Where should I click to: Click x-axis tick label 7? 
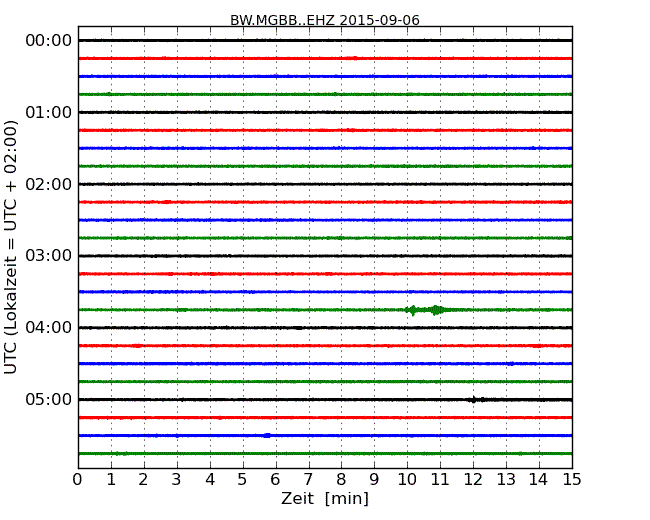tap(308, 480)
